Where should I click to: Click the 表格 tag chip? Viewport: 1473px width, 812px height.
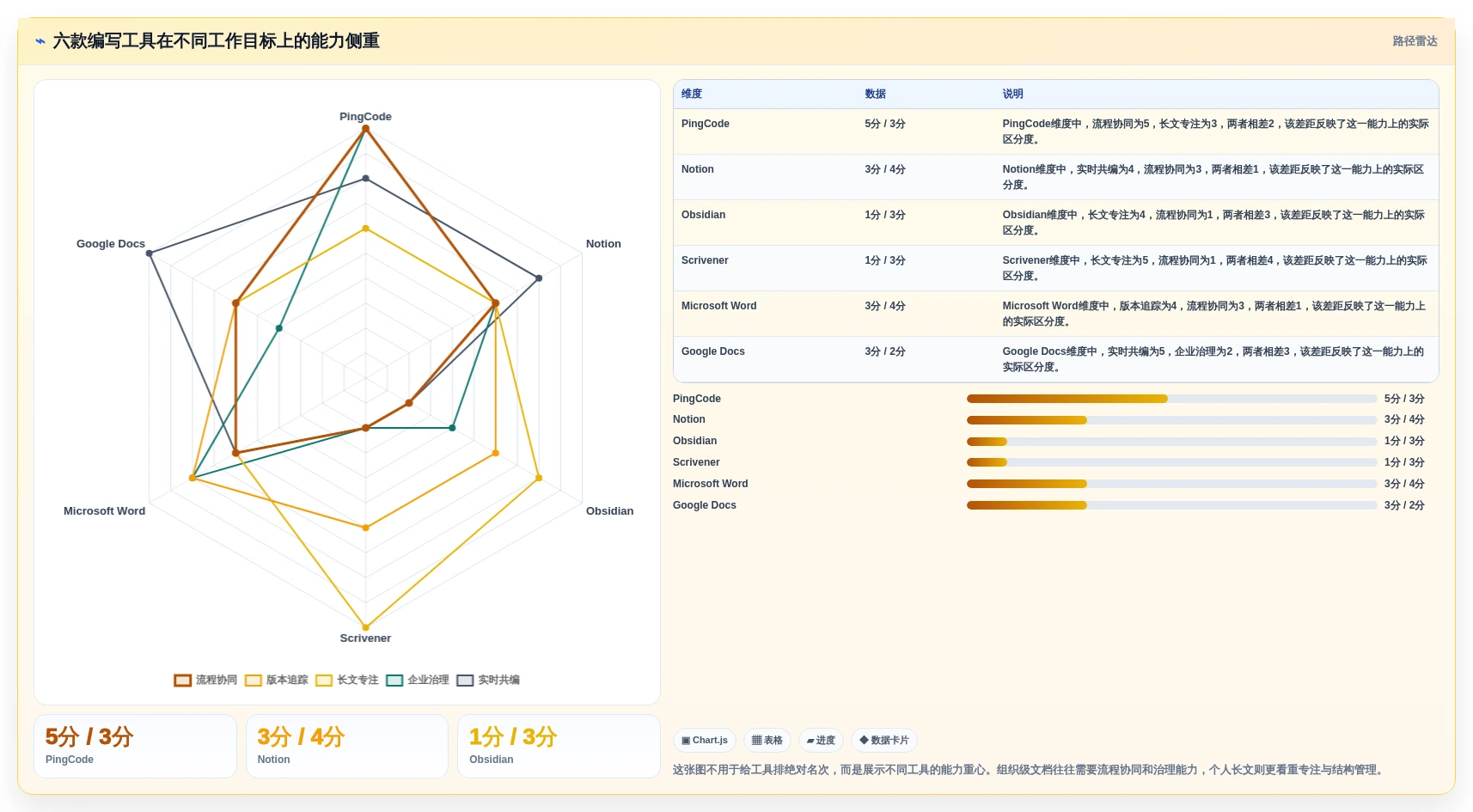(x=767, y=740)
